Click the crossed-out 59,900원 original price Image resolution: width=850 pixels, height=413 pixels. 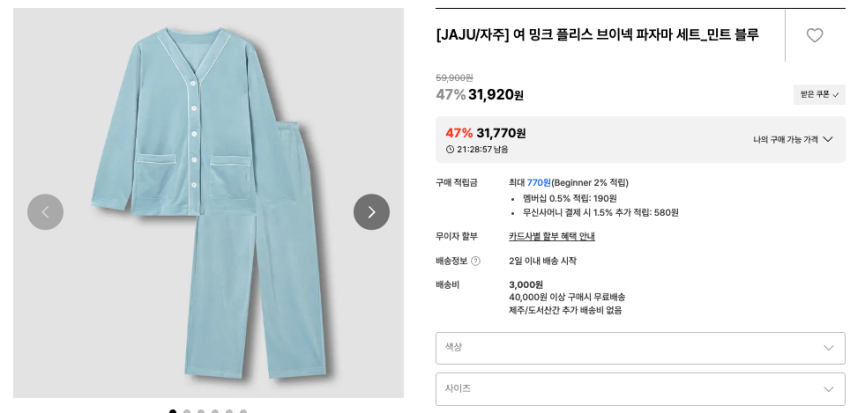pyautogui.click(x=454, y=77)
